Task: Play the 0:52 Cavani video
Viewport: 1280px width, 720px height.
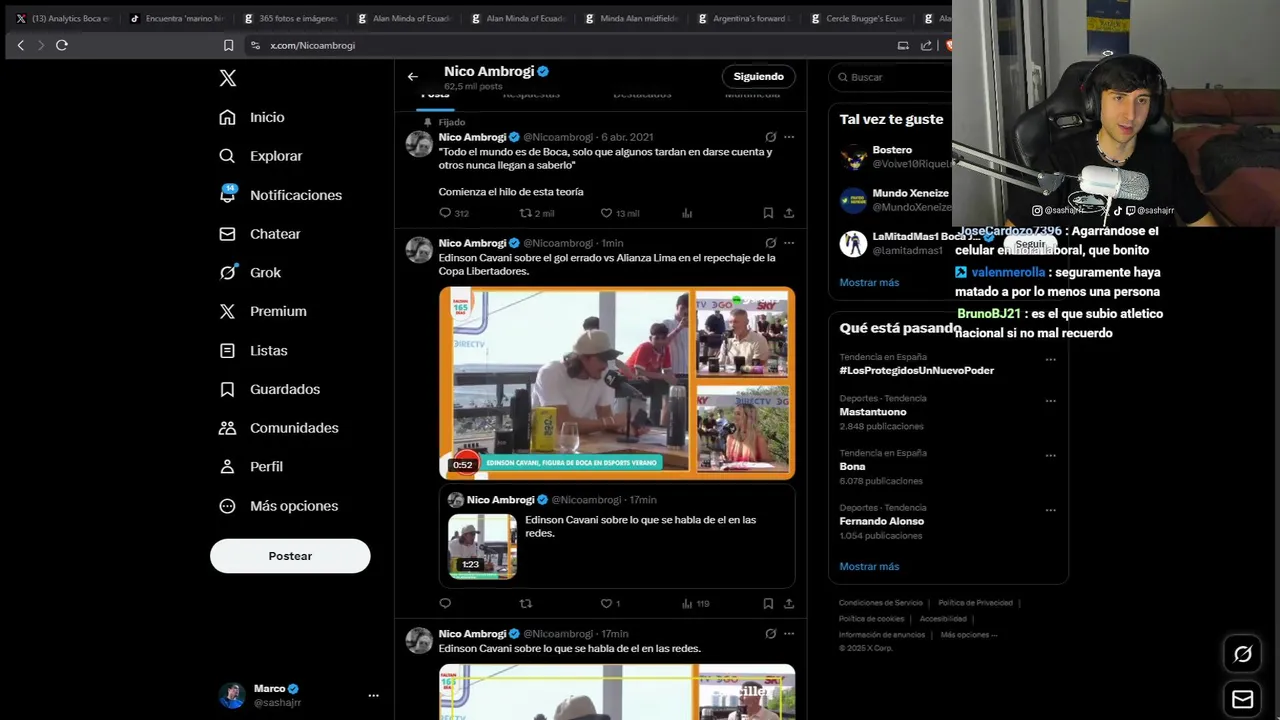Action: pyautogui.click(x=617, y=383)
